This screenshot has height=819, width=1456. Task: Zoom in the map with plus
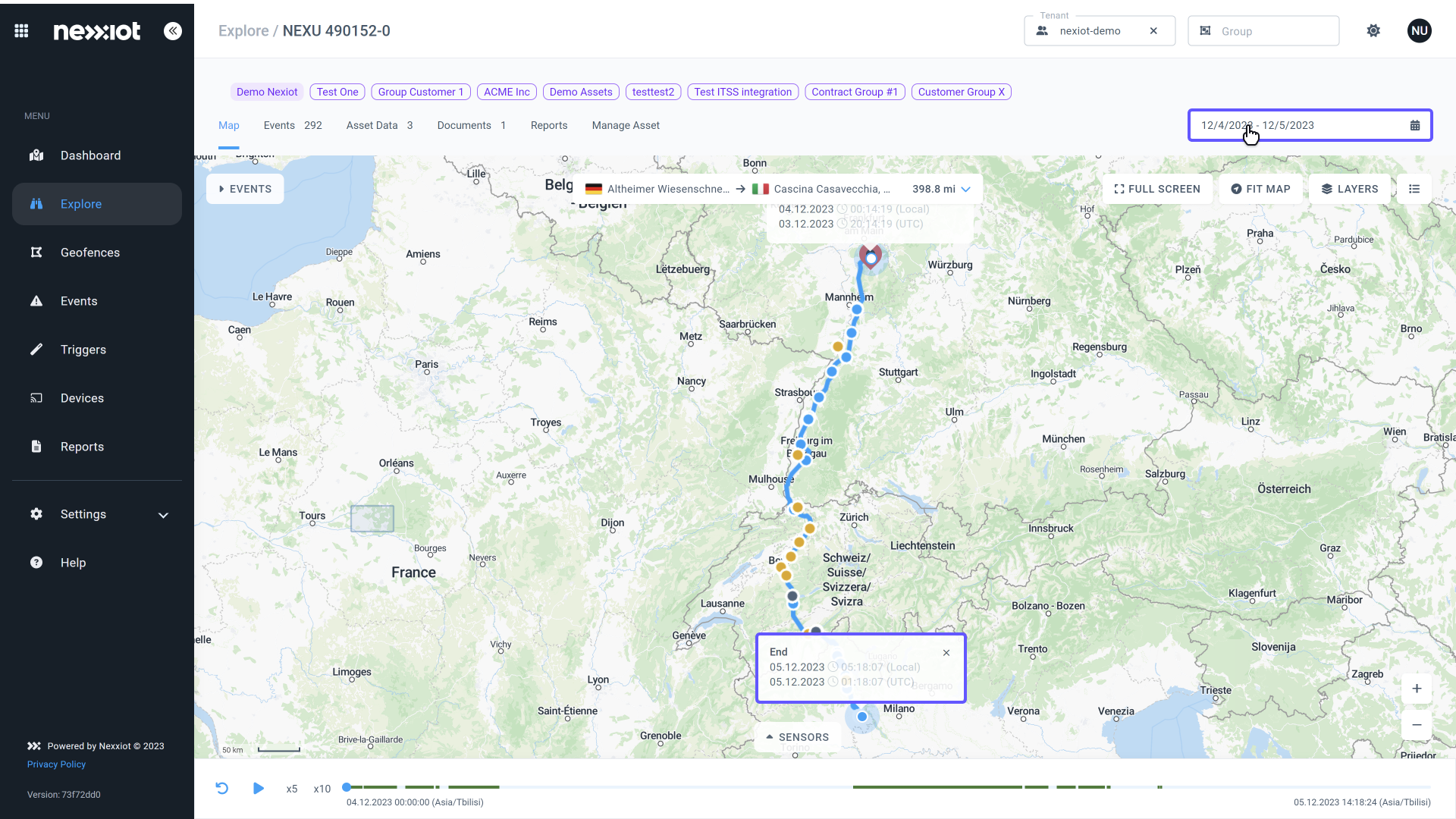(1417, 689)
